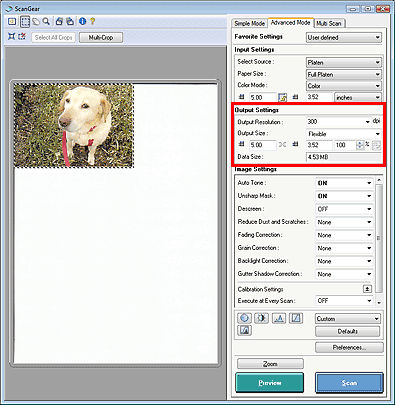Viewport: 395px width, 405px height.
Task: Open the Descreen dropdown
Action: click(x=344, y=209)
